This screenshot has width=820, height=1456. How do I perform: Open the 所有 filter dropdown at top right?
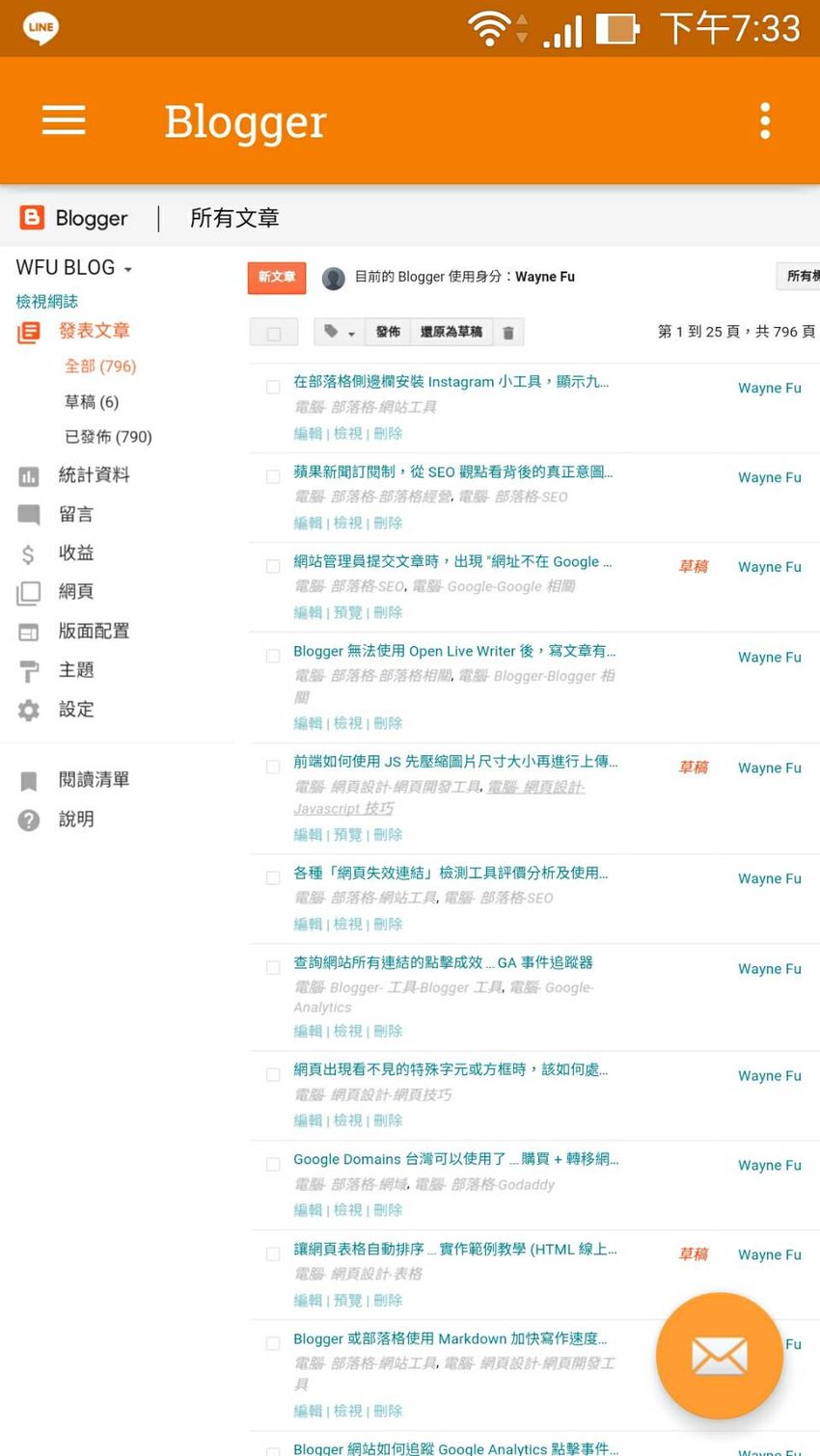799,277
